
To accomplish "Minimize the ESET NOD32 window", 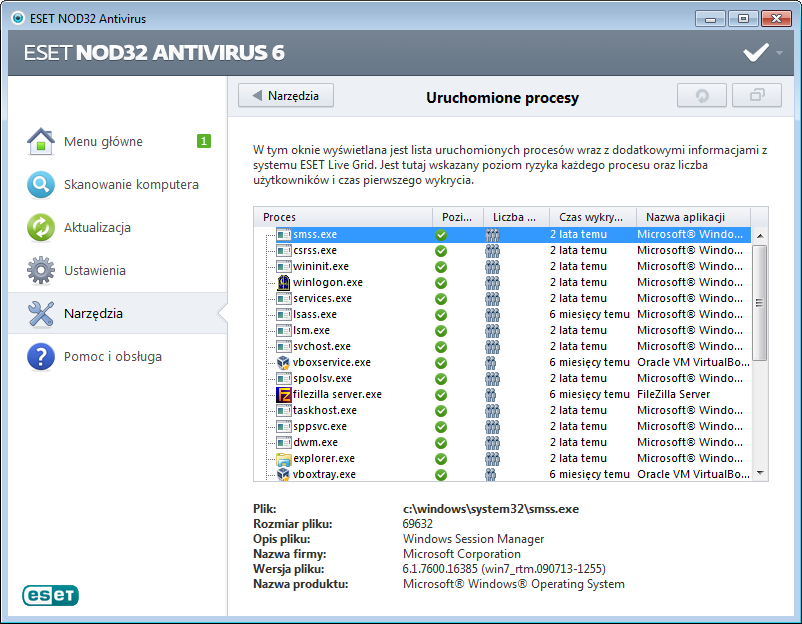I will coord(710,18).
